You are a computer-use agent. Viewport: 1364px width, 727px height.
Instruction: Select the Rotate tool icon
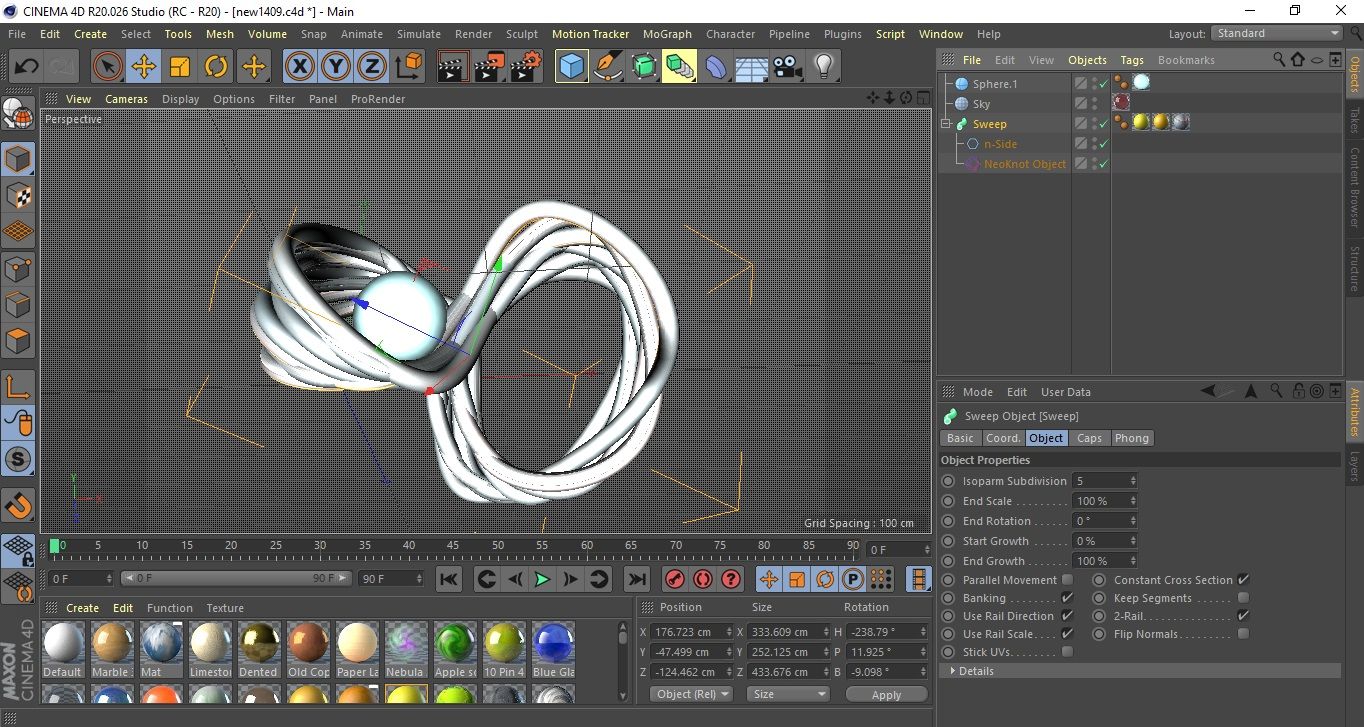point(216,67)
